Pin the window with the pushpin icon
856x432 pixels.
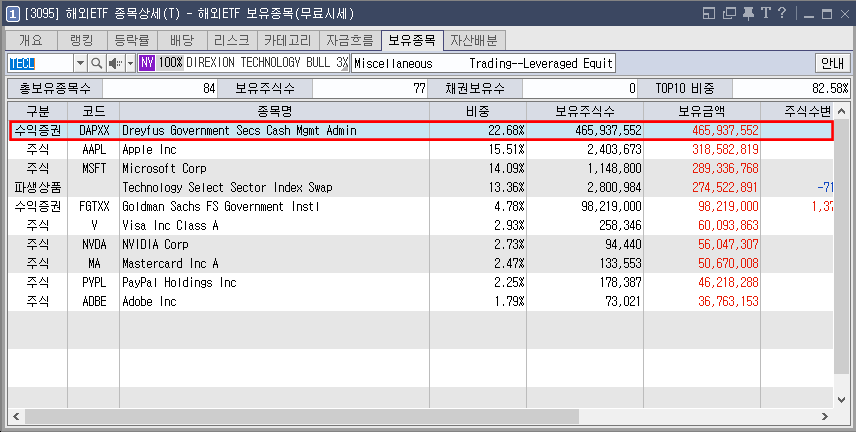click(x=748, y=13)
